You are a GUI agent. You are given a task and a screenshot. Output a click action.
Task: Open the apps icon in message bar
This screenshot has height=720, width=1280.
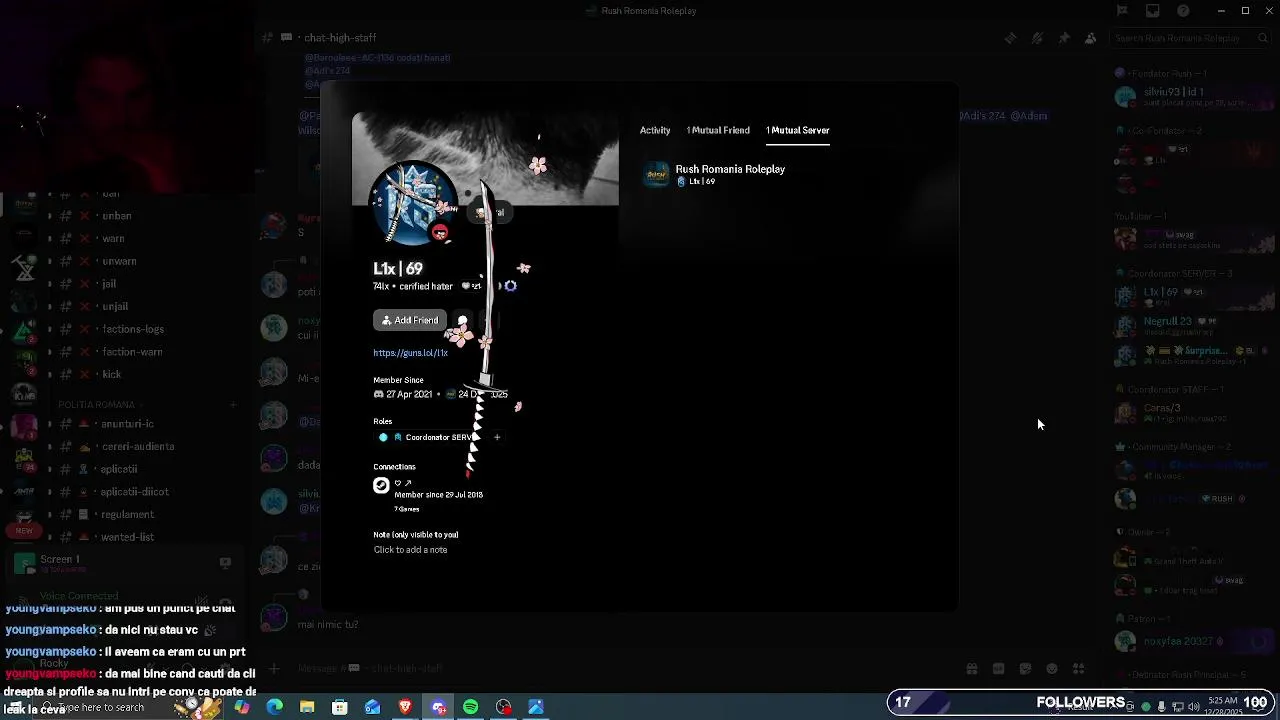[x=1078, y=669]
